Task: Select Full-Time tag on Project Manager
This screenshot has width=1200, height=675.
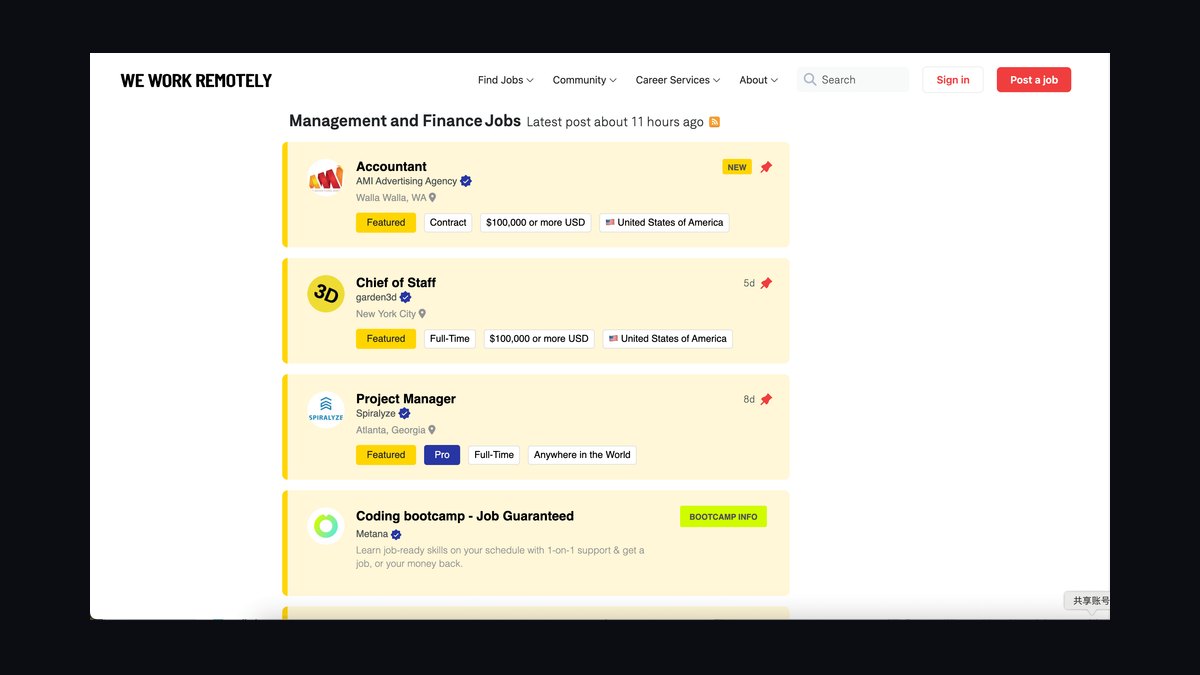Action: click(x=494, y=454)
